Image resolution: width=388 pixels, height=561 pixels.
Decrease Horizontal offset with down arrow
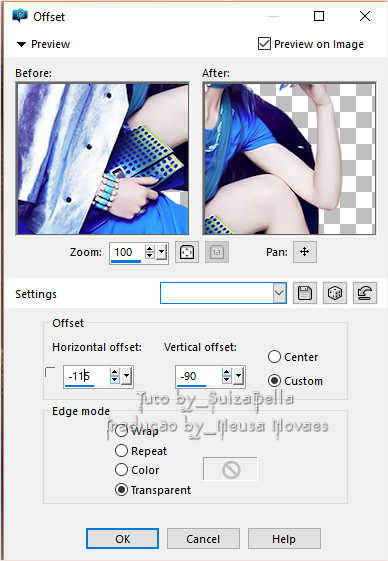tap(115, 380)
